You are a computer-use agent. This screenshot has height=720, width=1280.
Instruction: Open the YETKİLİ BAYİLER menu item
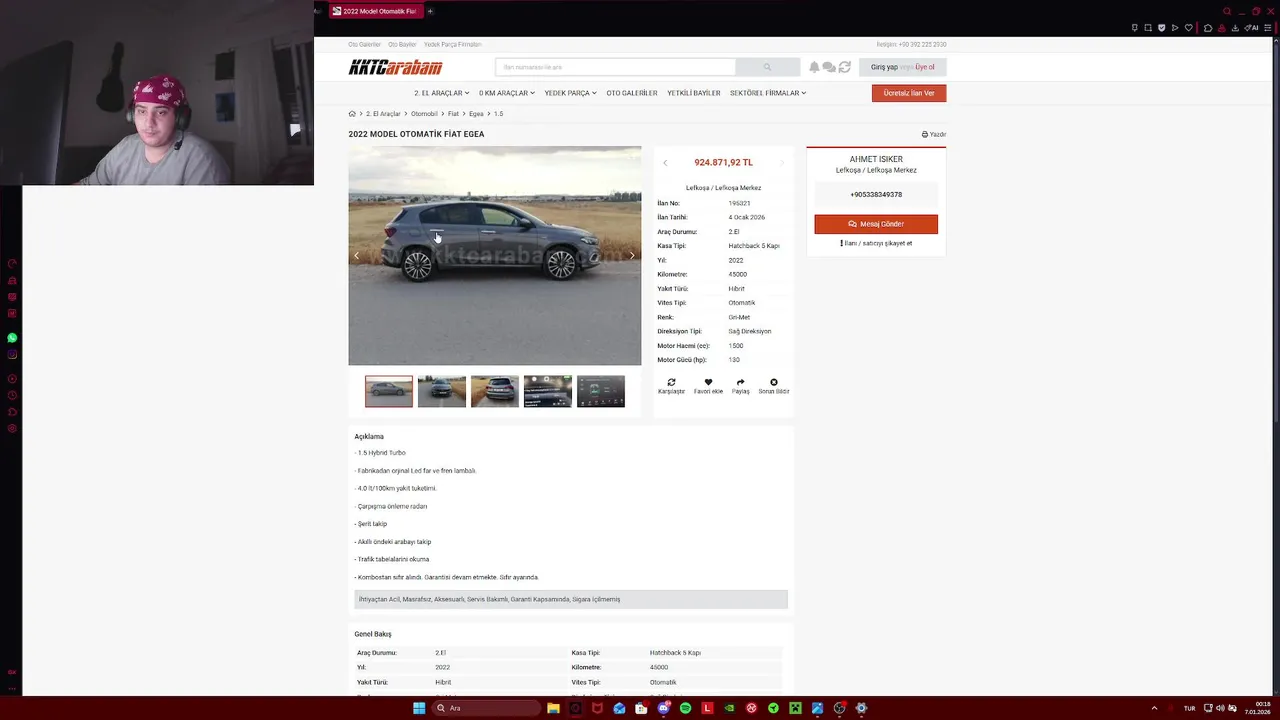[694, 93]
